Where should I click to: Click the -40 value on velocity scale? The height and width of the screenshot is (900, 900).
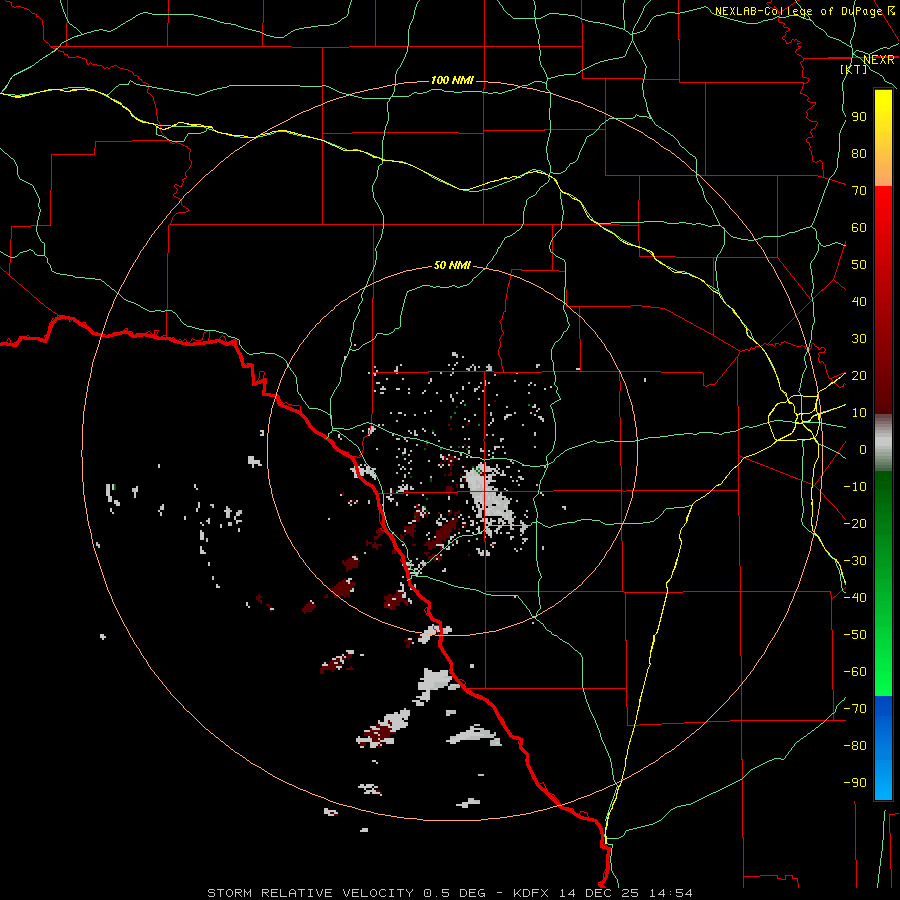[855, 598]
